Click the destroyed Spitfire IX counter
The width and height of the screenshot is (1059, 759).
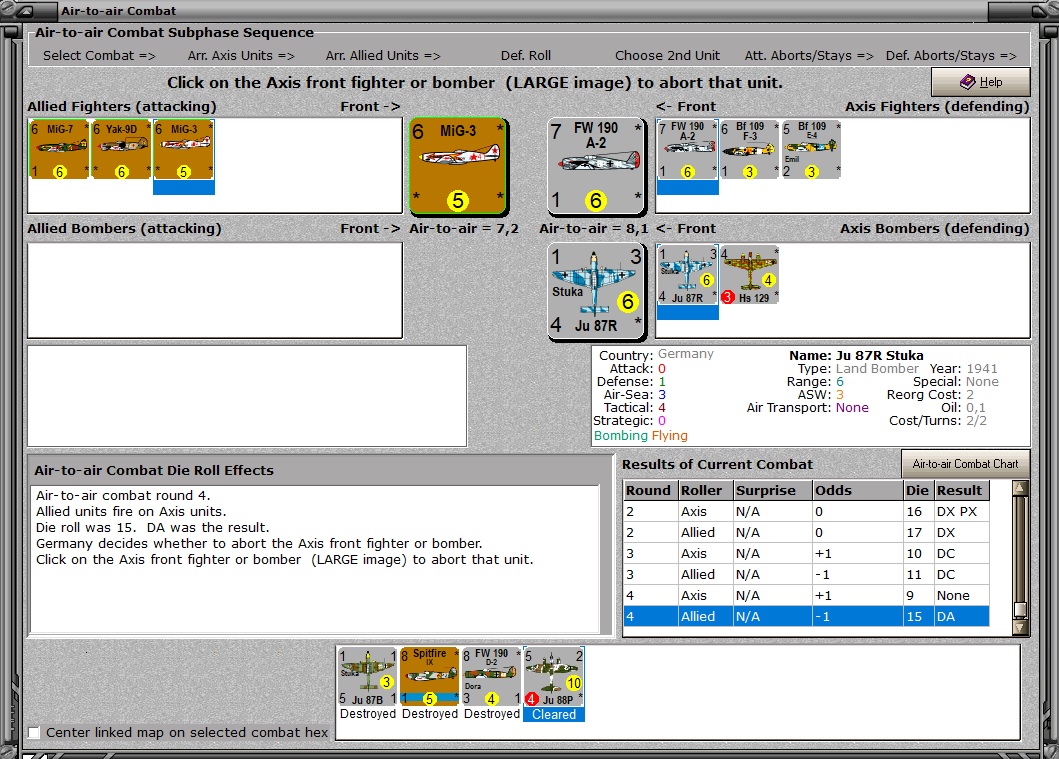430,677
